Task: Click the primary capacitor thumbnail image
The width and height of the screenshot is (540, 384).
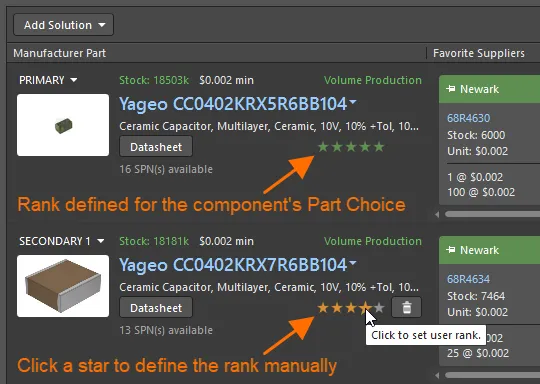Action: [63, 125]
